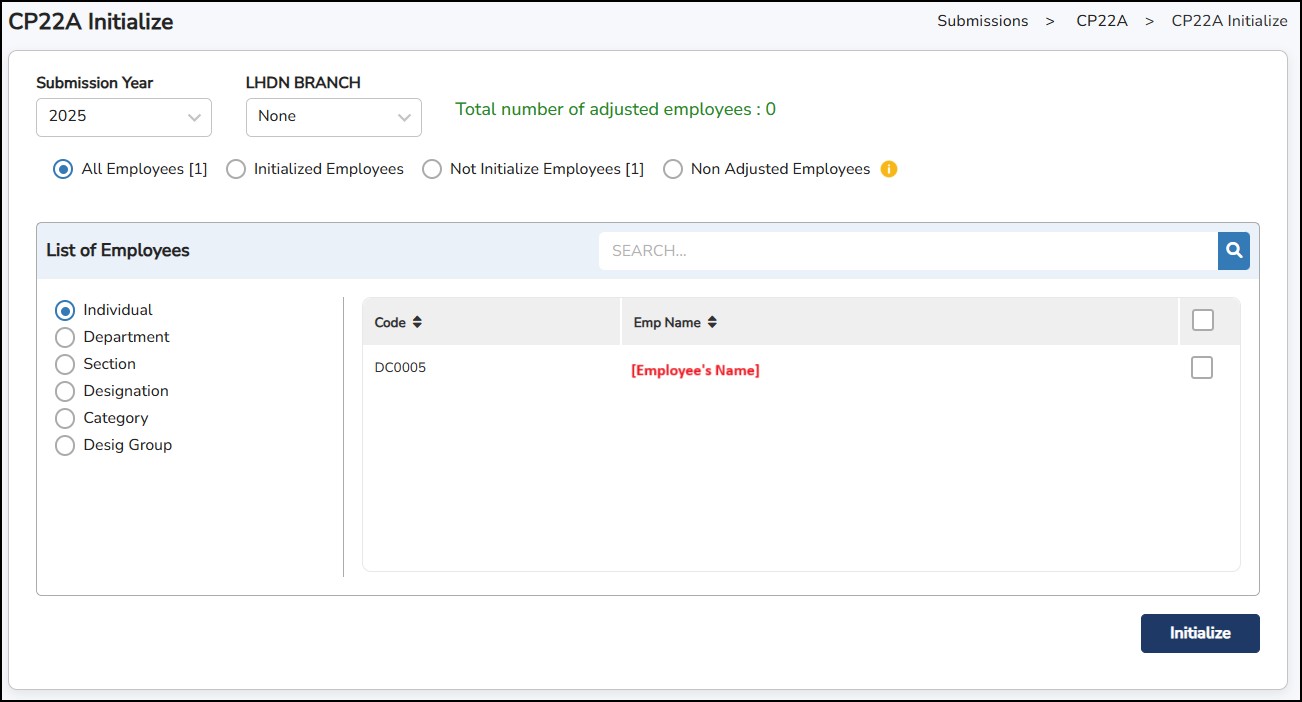Click the employee search field
1302x702 pixels.
[907, 251]
